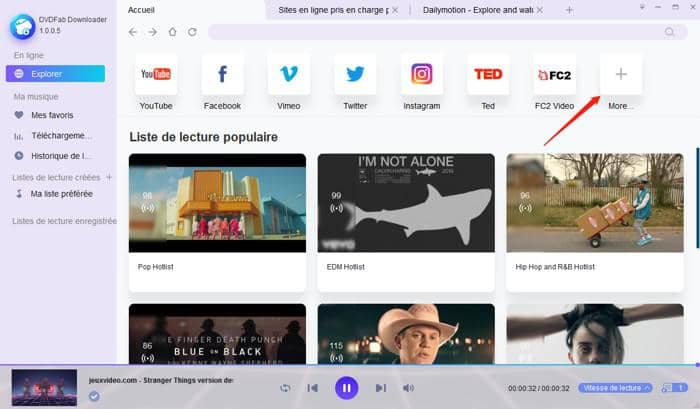Open the YouTube shortcut tile

[156, 74]
